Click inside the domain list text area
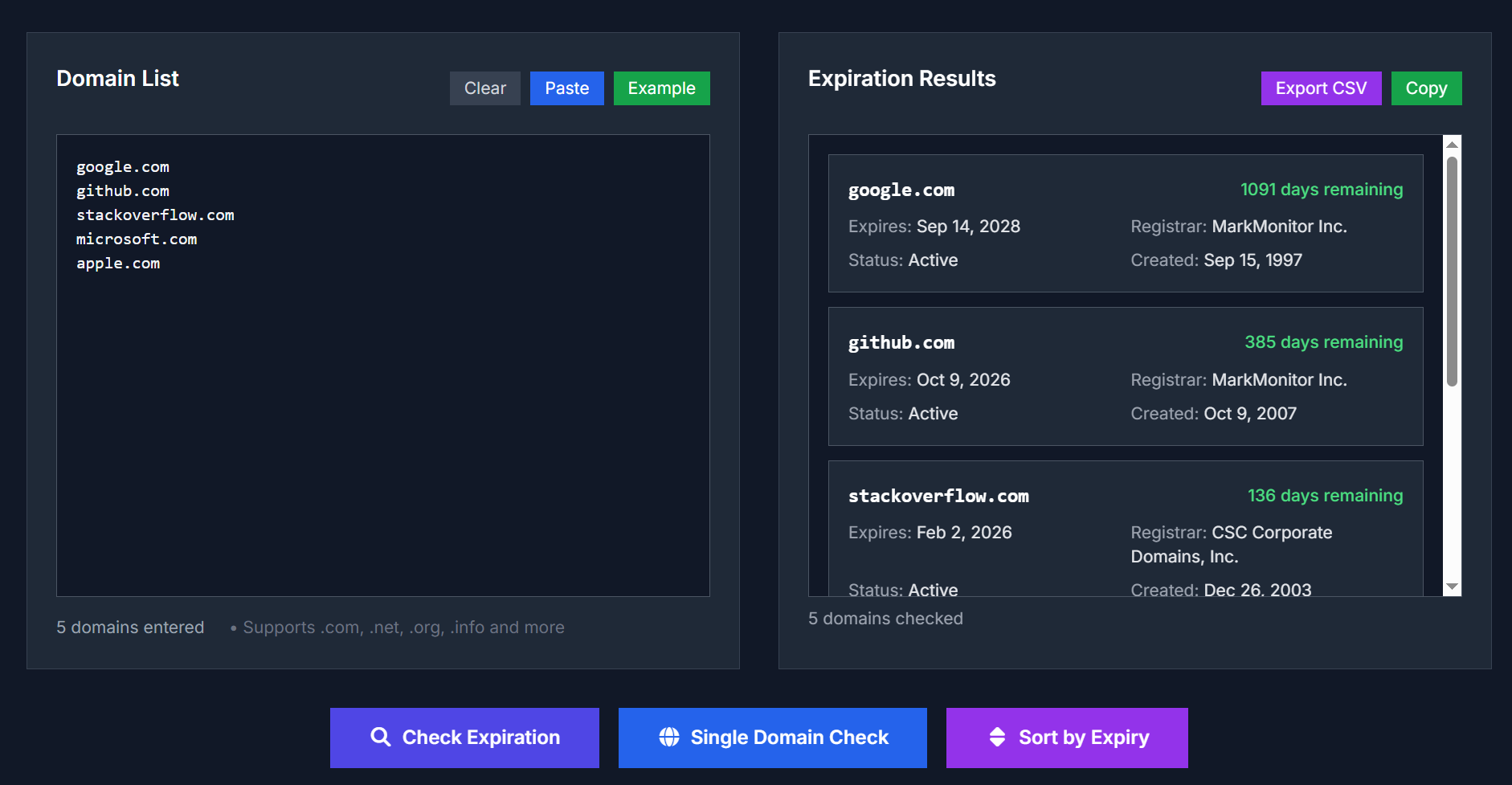 click(x=383, y=366)
